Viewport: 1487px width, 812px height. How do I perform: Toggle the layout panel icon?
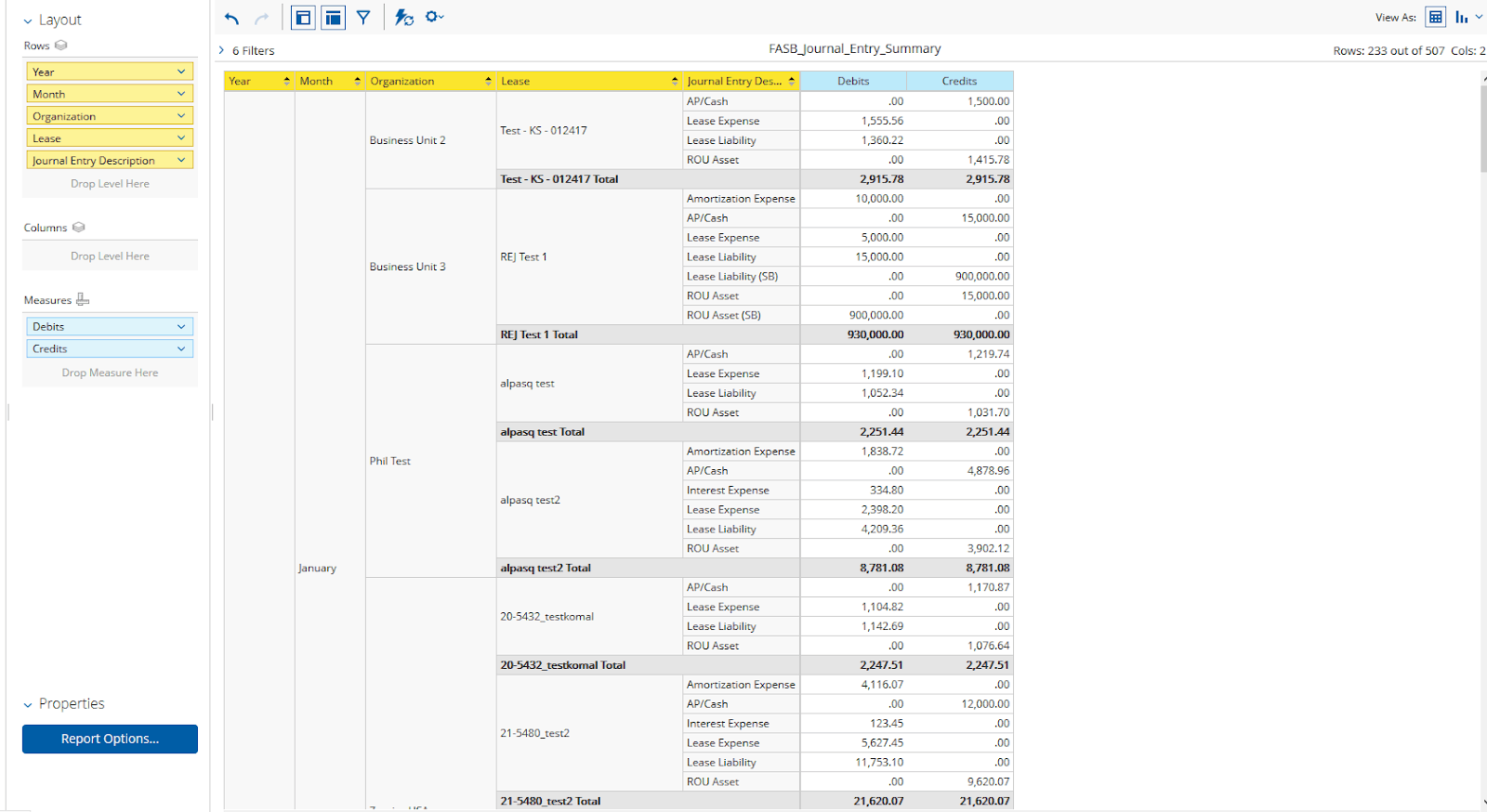303,18
